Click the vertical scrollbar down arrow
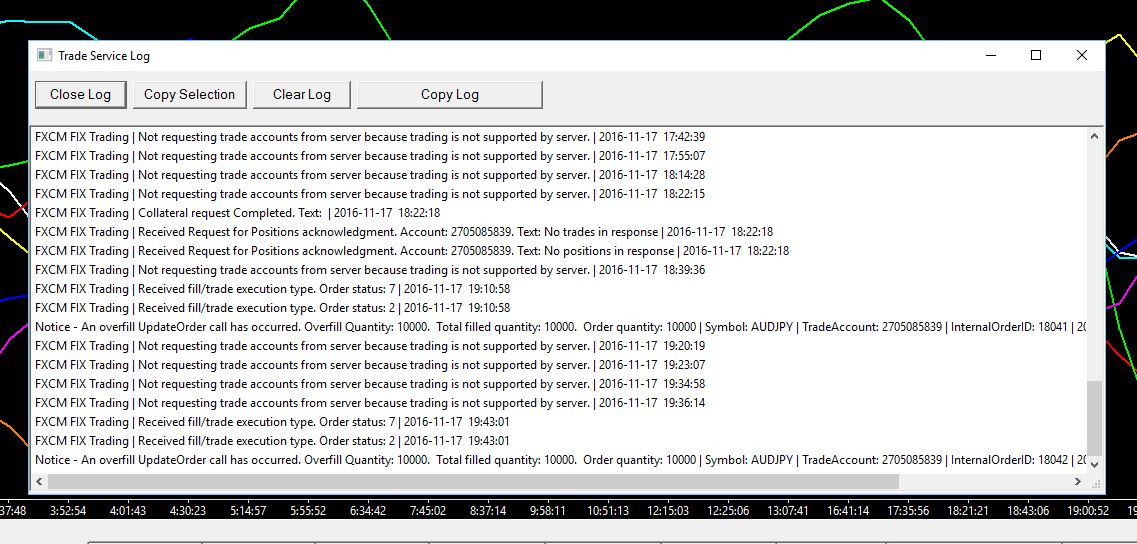The image size is (1137, 544). point(1094,464)
